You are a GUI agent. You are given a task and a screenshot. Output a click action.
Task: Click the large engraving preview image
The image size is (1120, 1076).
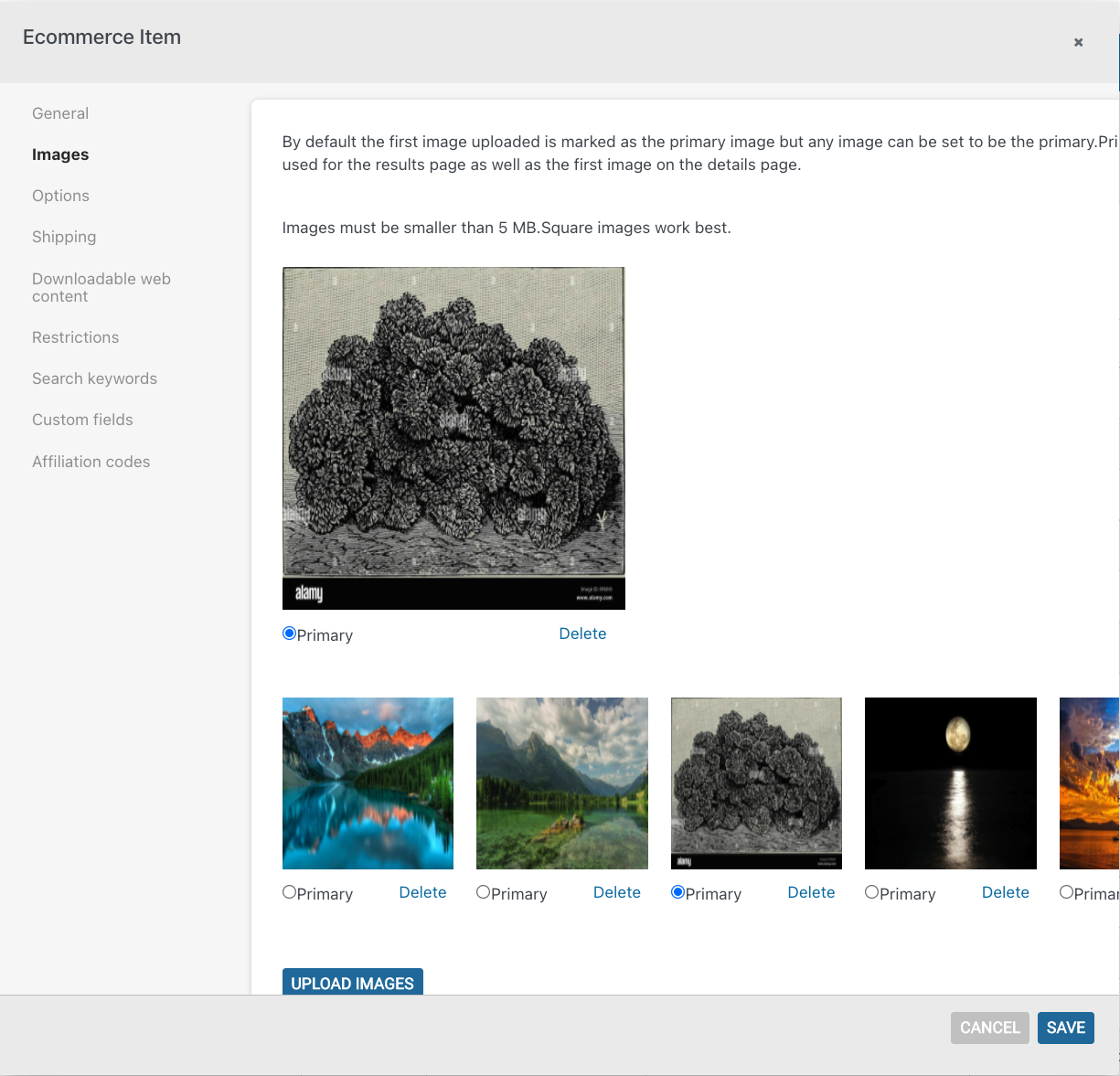453,438
